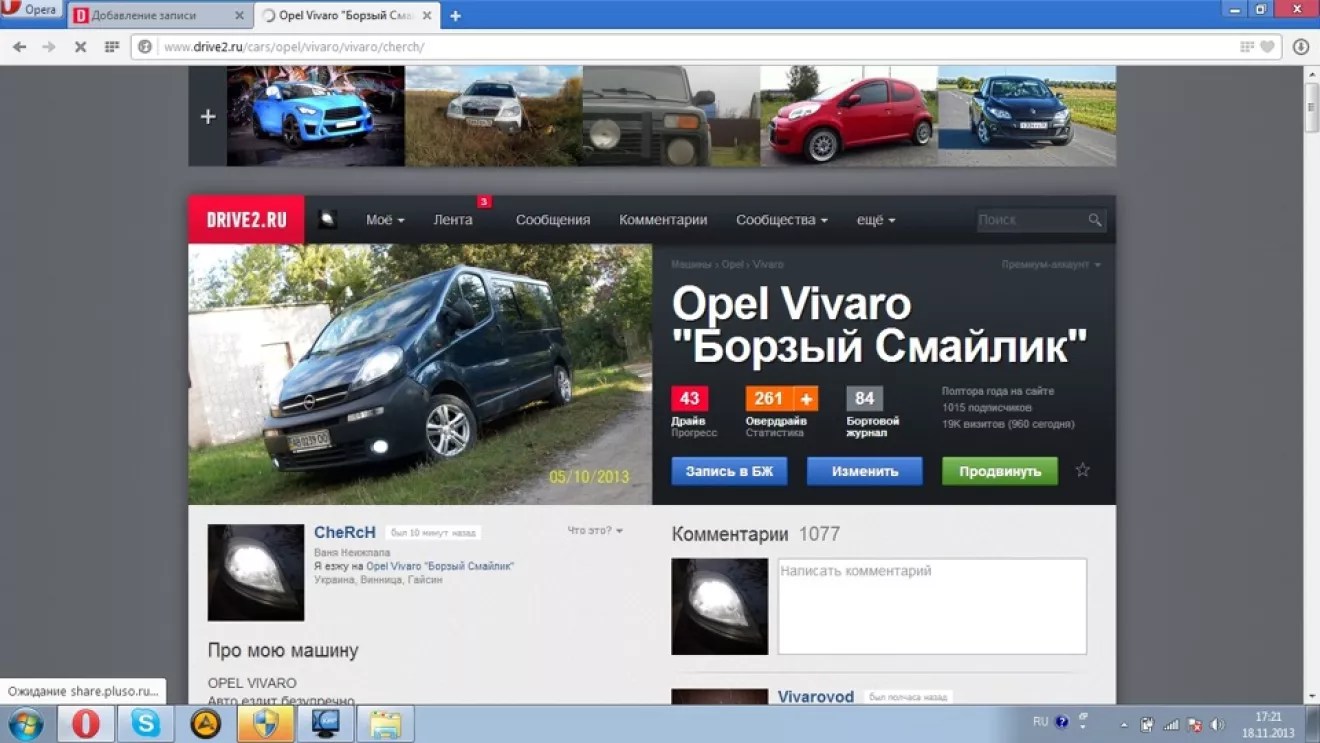This screenshot has width=1320, height=743.
Task: Click the 'Изменить' button
Action: [865, 471]
